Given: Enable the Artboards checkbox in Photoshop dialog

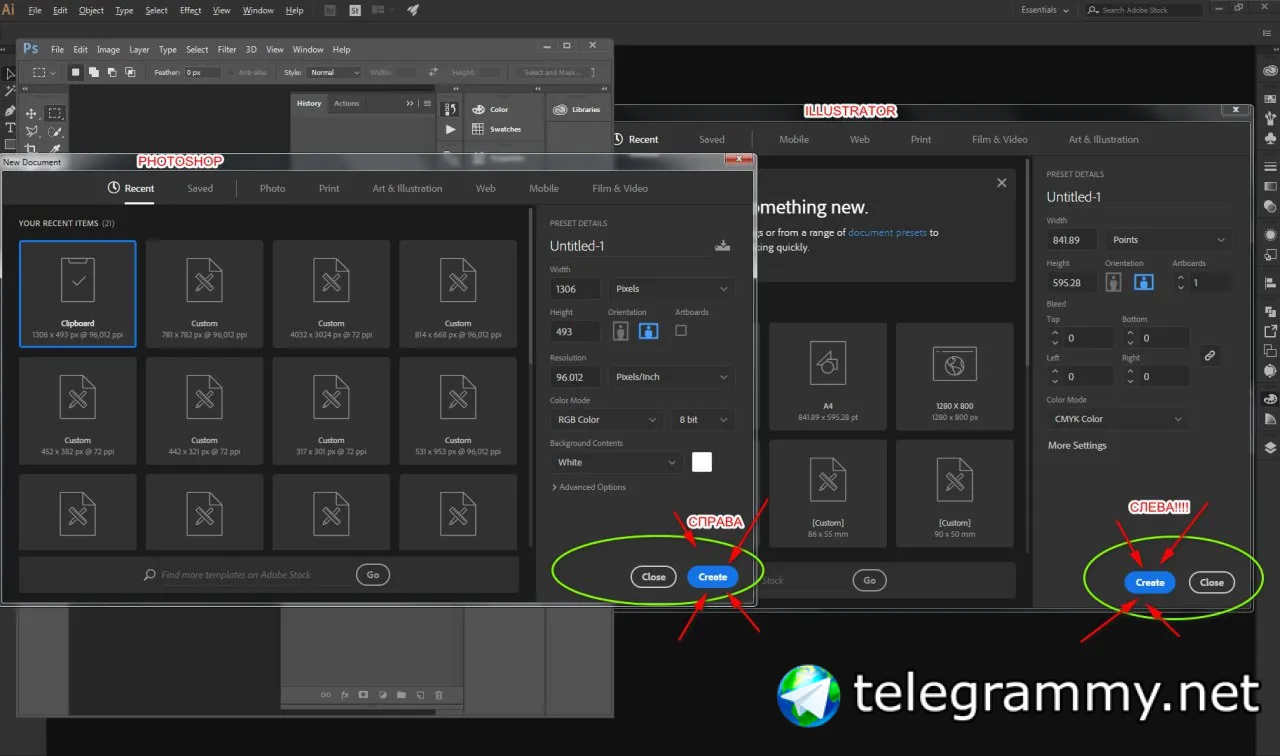Looking at the screenshot, I should pos(681,330).
